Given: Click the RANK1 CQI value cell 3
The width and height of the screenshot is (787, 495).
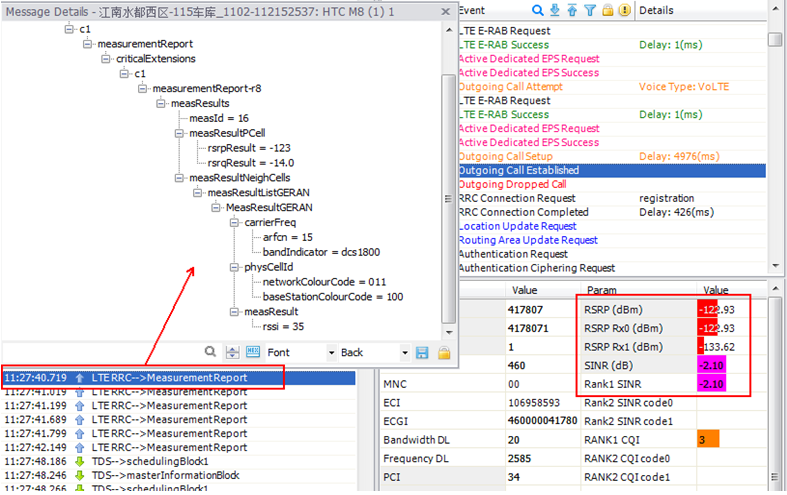Looking at the screenshot, I should tap(708, 440).
